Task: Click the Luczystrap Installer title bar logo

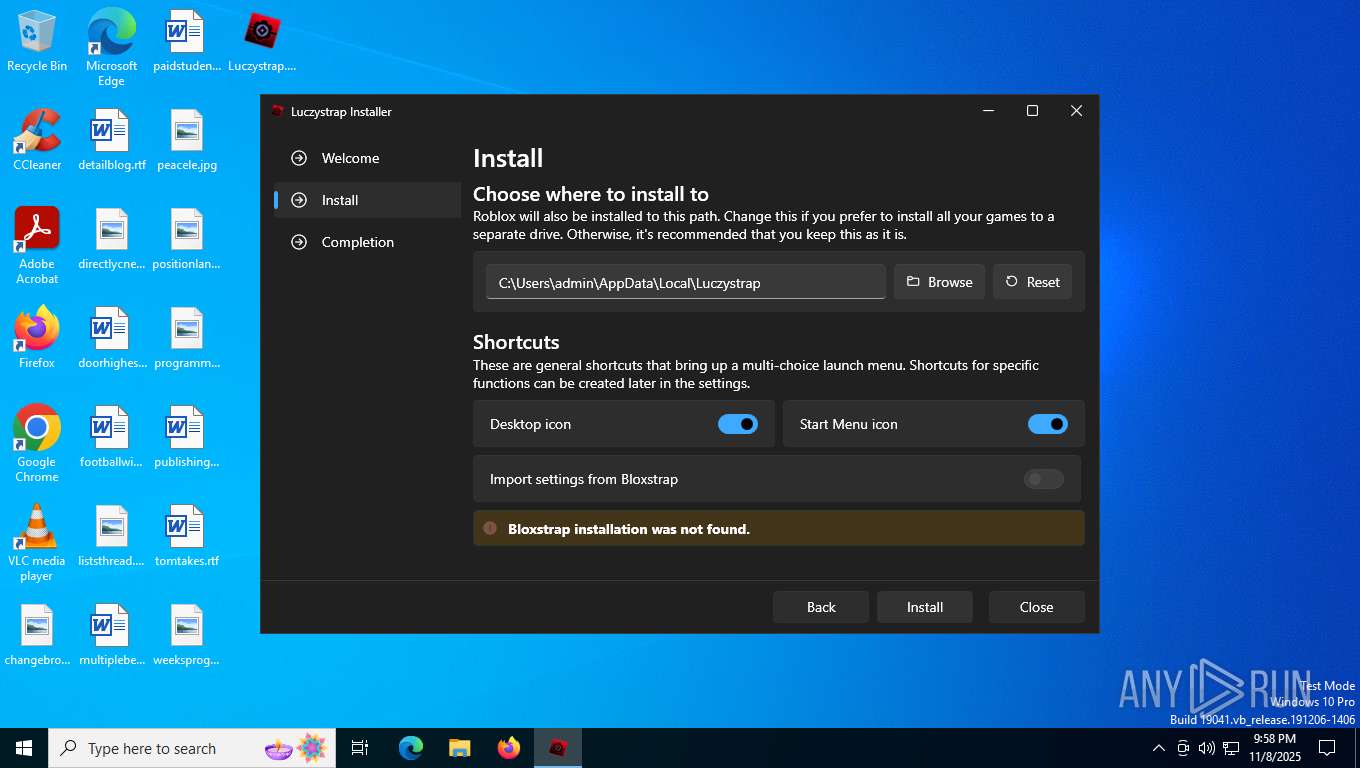Action: point(278,111)
